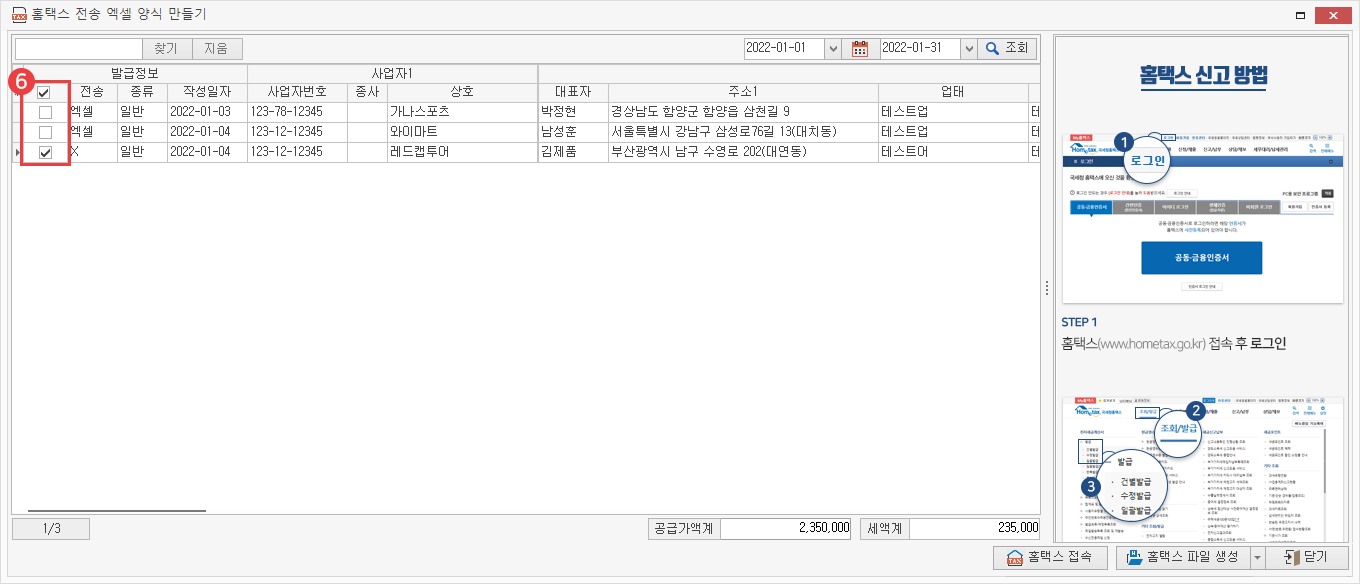Click the 1/3 record counter
The width and height of the screenshot is (1360, 584).
pos(52,528)
